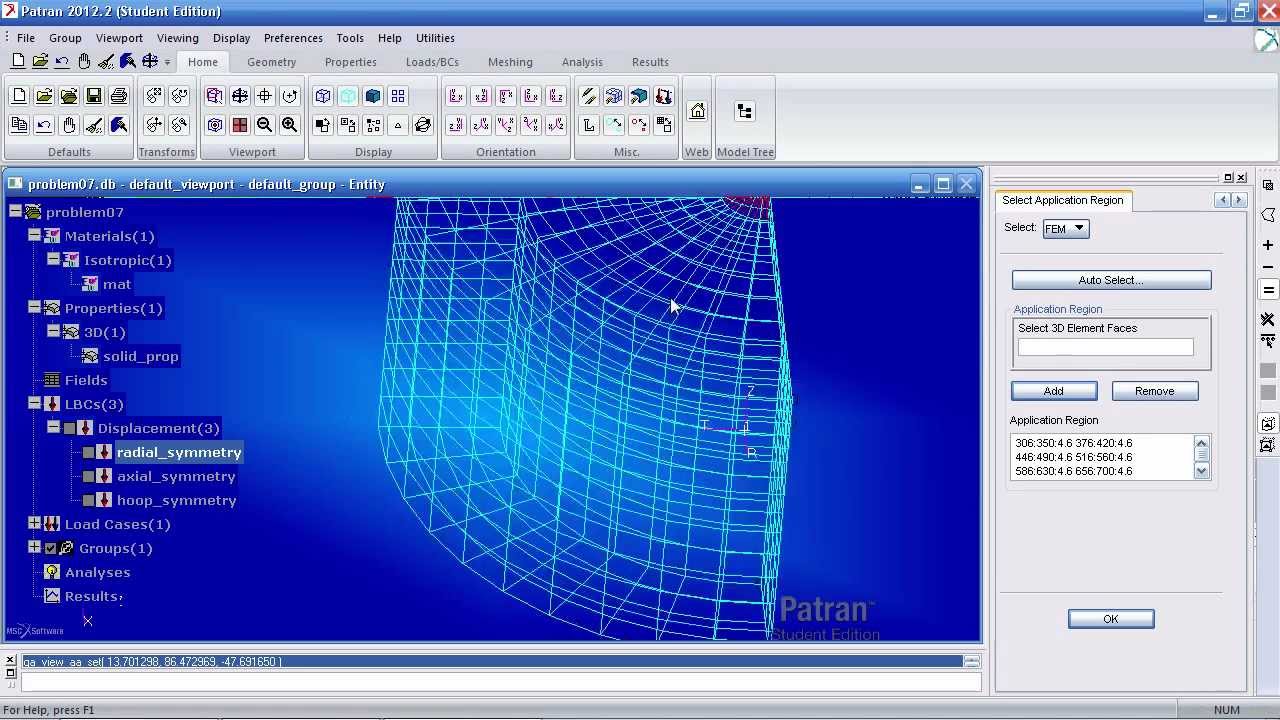Click the Home icon in Web group

tap(697, 111)
